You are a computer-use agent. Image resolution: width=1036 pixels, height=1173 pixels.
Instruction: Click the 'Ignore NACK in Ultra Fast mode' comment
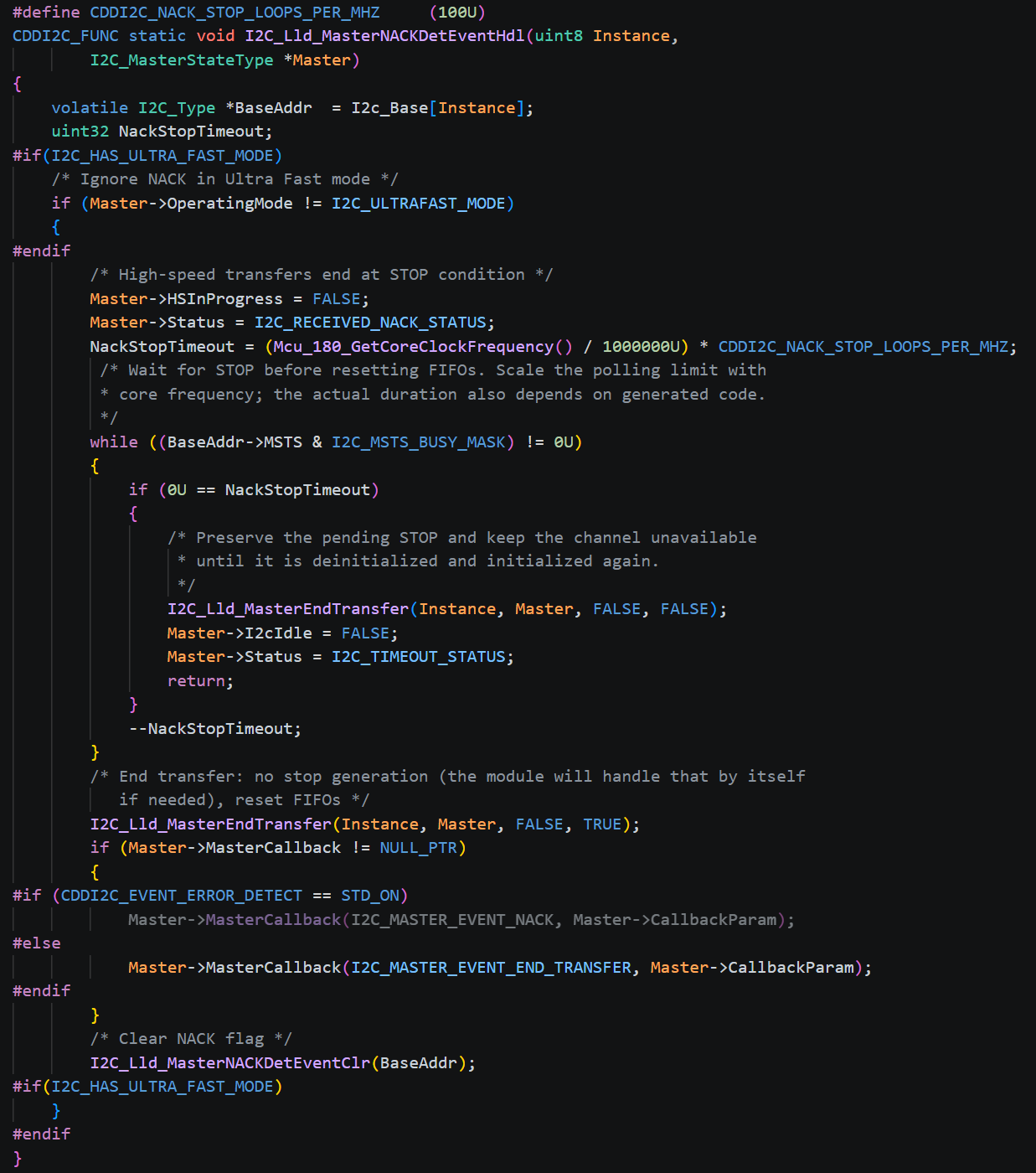tap(225, 179)
